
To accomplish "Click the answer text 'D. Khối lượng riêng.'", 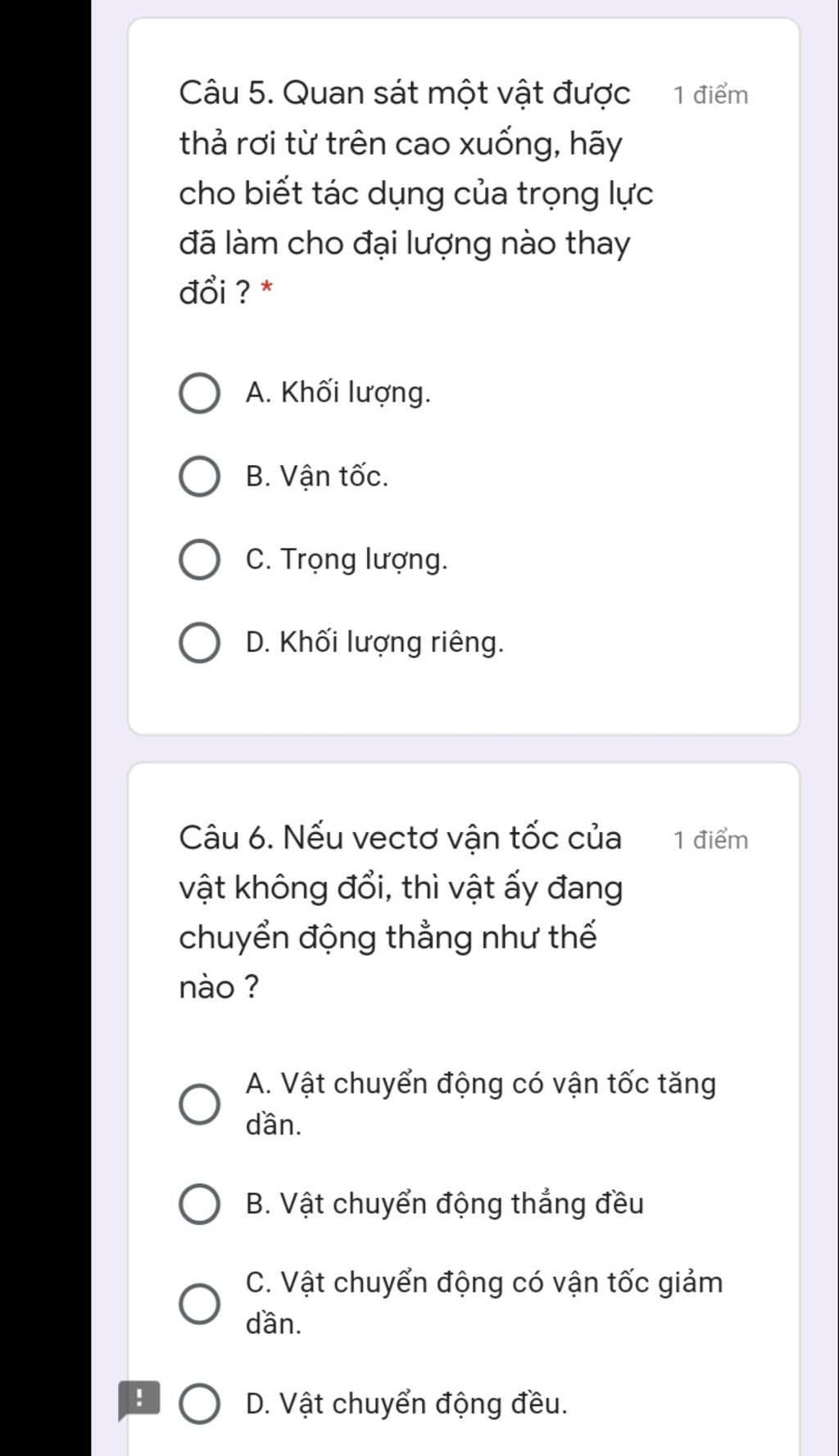I will 374,642.
